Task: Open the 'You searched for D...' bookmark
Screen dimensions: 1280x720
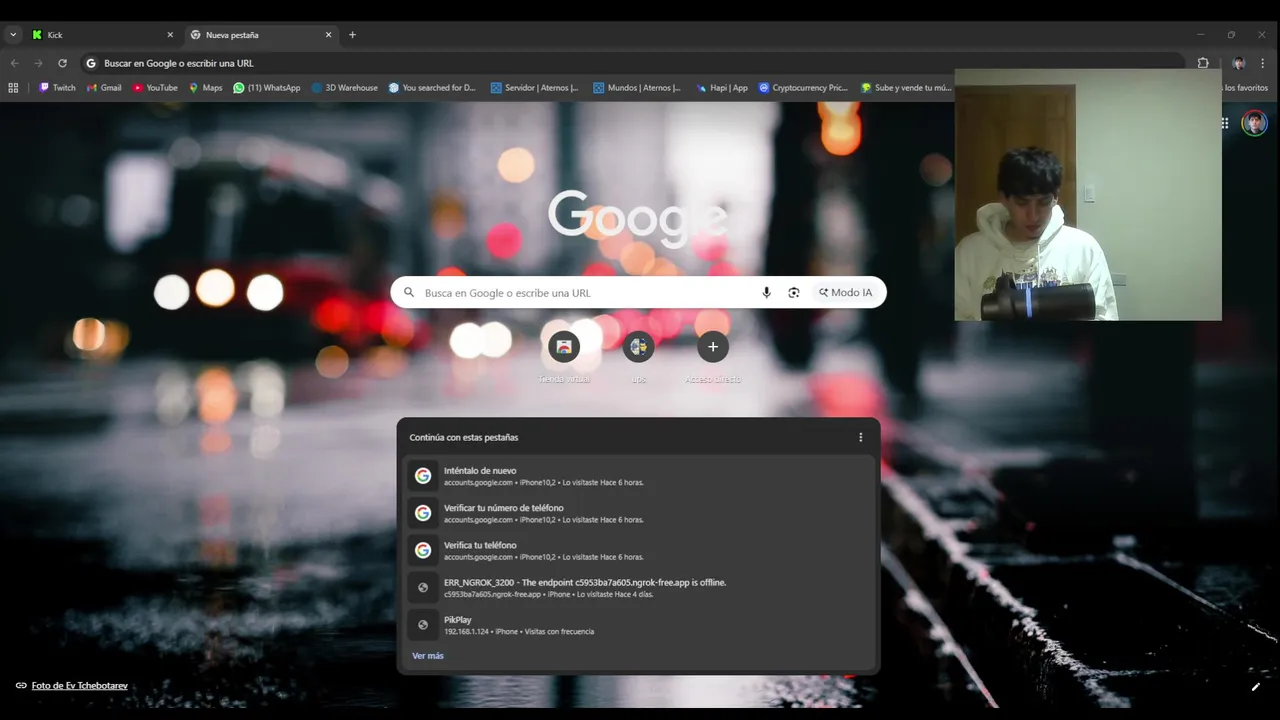Action: point(432,88)
